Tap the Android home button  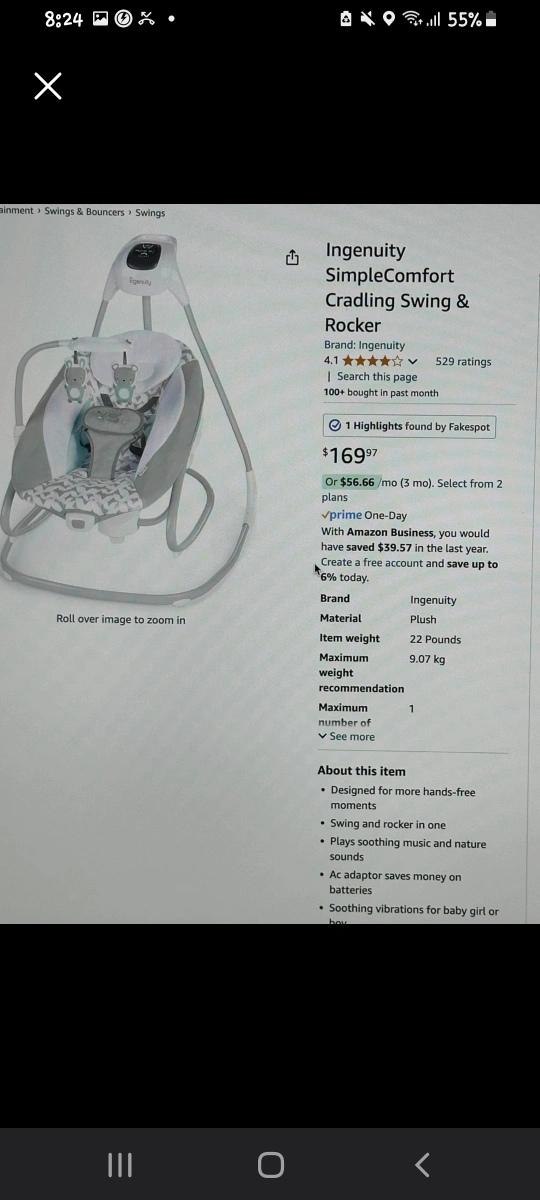(271, 1165)
